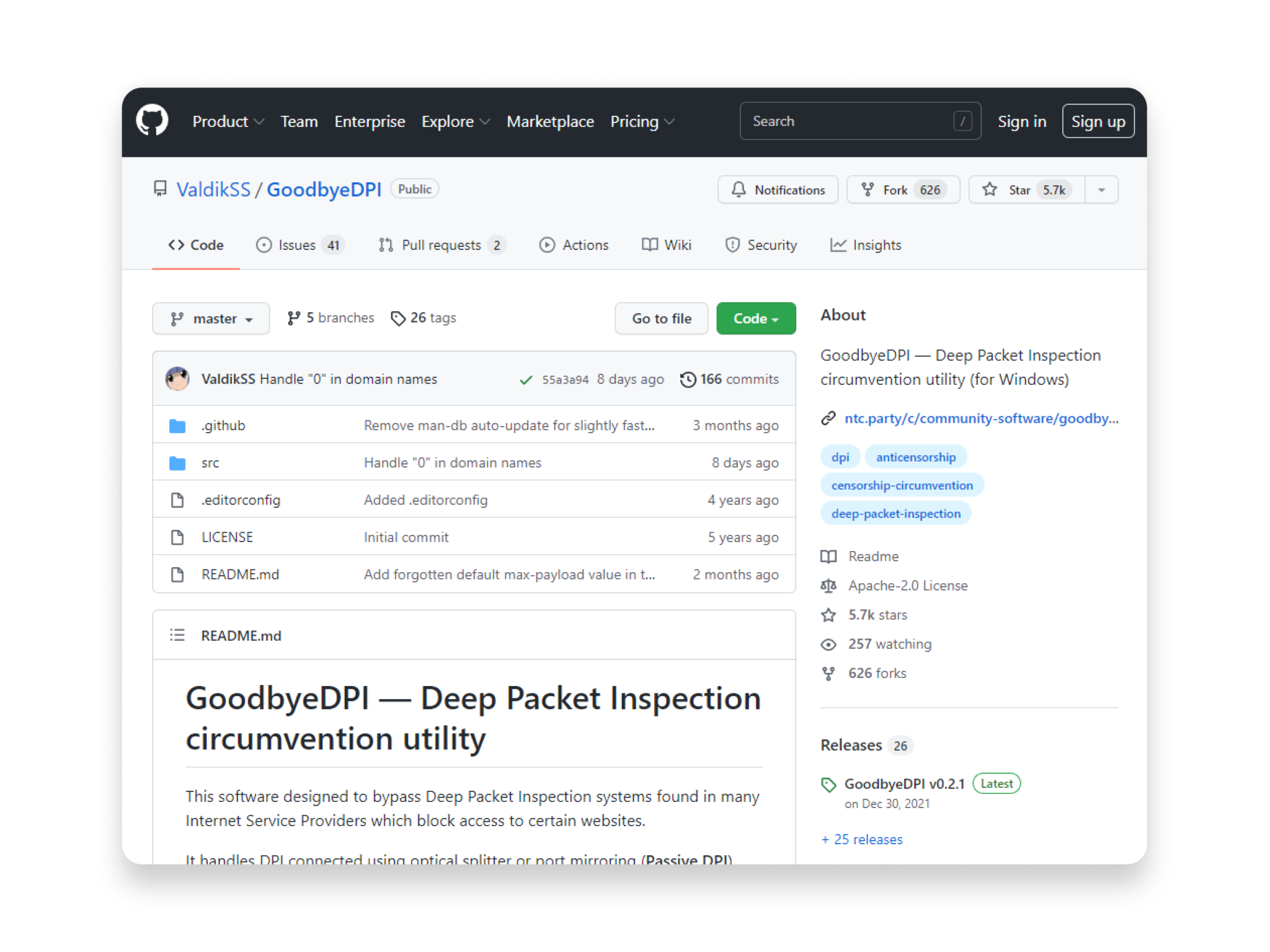Click the fork icon in Fork button
Viewport: 1270px width, 952px height.
pos(868,190)
